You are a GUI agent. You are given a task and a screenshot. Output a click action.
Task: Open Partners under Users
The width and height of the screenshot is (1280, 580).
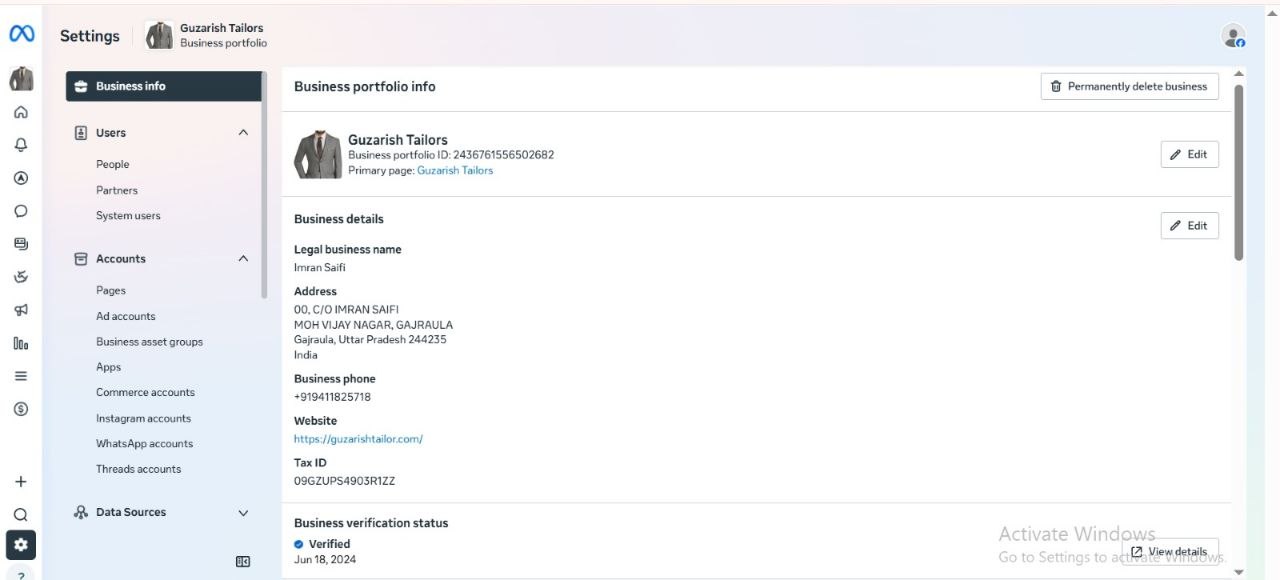coord(117,190)
